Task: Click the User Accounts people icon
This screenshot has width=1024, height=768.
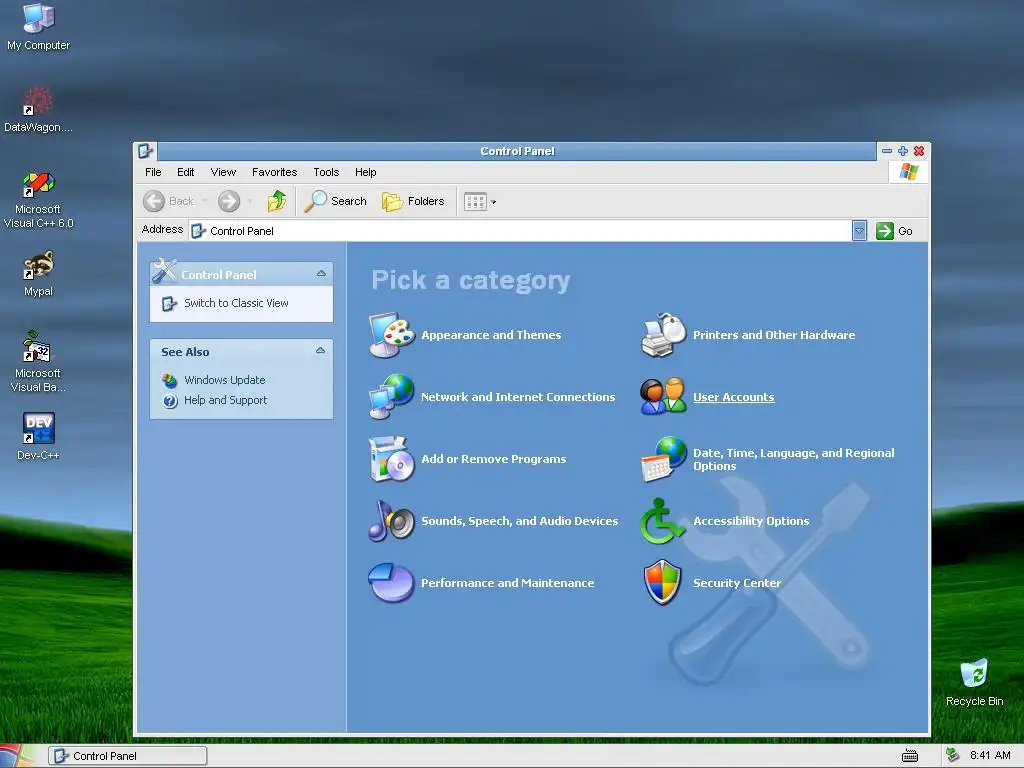Action: click(664, 396)
